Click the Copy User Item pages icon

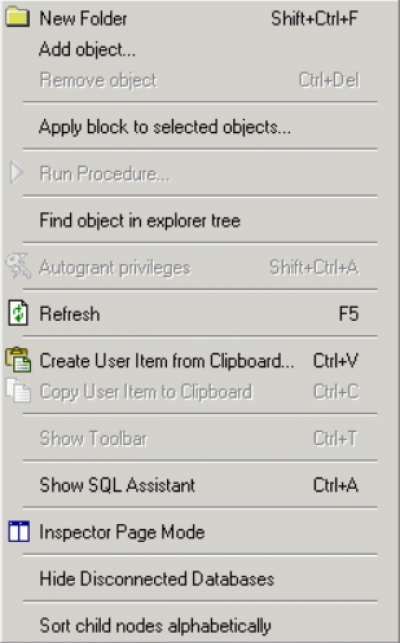18,391
